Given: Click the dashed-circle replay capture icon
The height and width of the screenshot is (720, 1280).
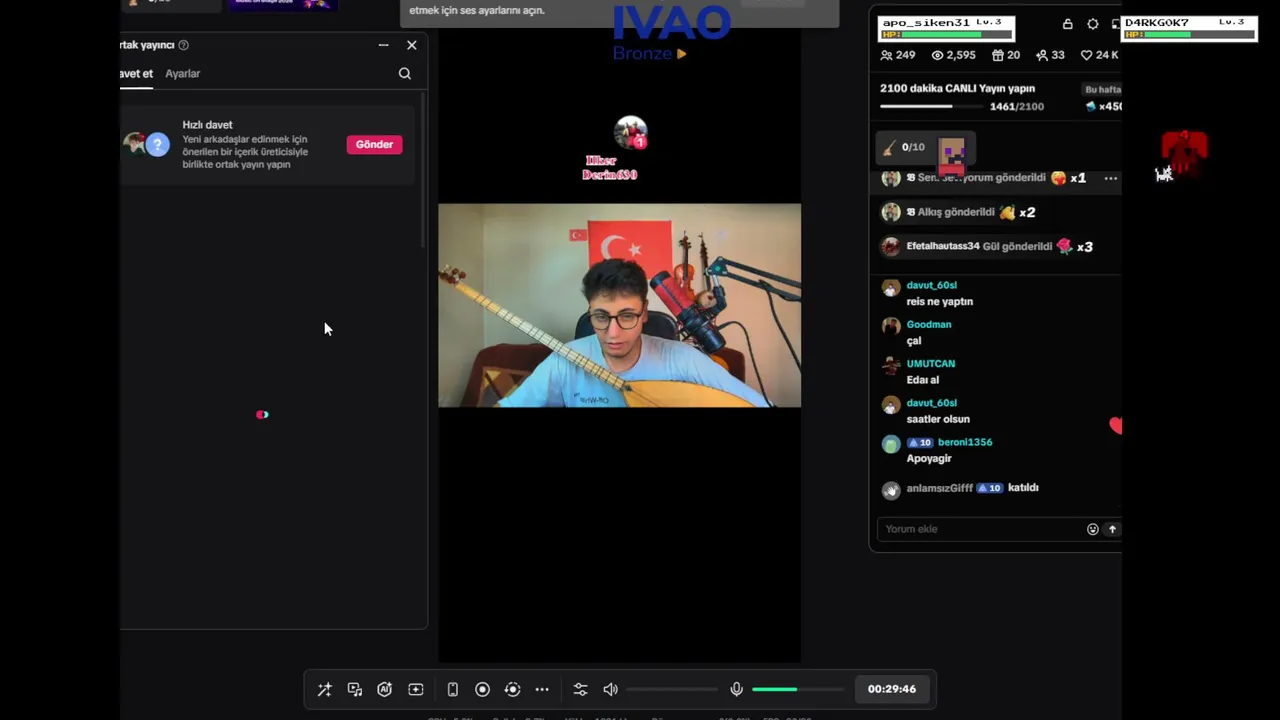Looking at the screenshot, I should click(x=513, y=689).
